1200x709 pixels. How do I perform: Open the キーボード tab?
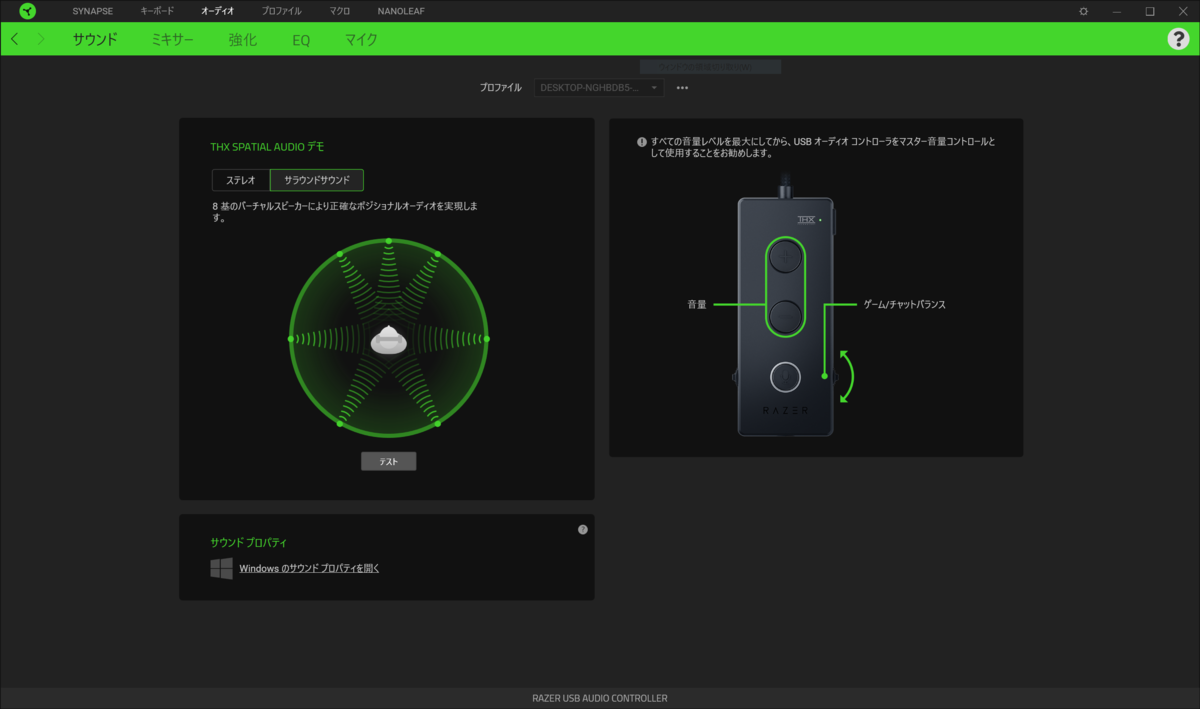click(157, 11)
